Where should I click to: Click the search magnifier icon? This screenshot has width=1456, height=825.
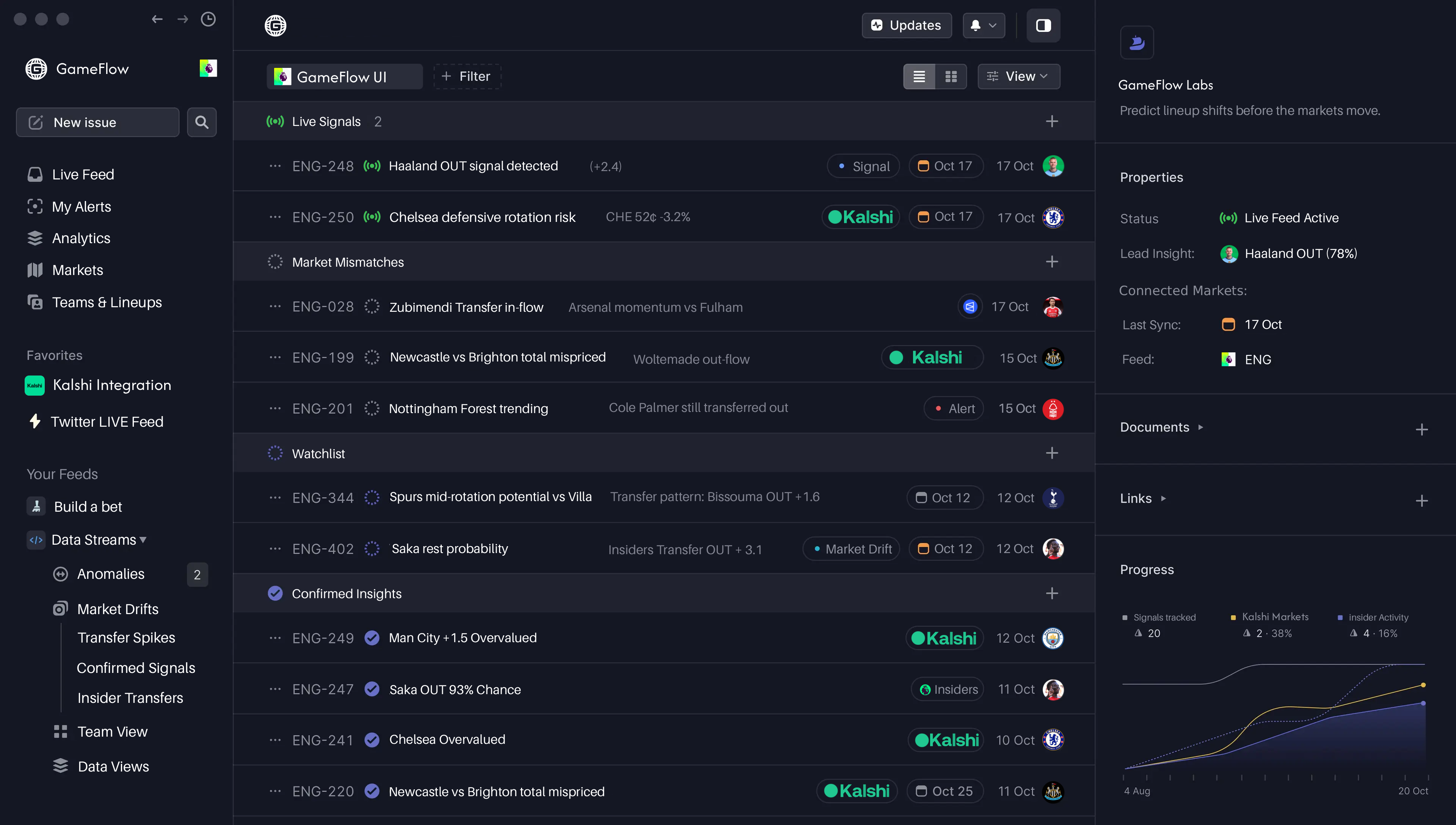202,122
